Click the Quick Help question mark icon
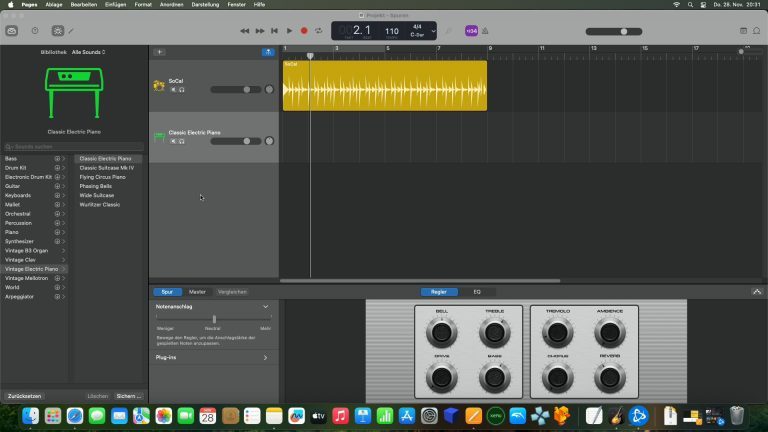The height and width of the screenshot is (432, 768). click(x=35, y=31)
